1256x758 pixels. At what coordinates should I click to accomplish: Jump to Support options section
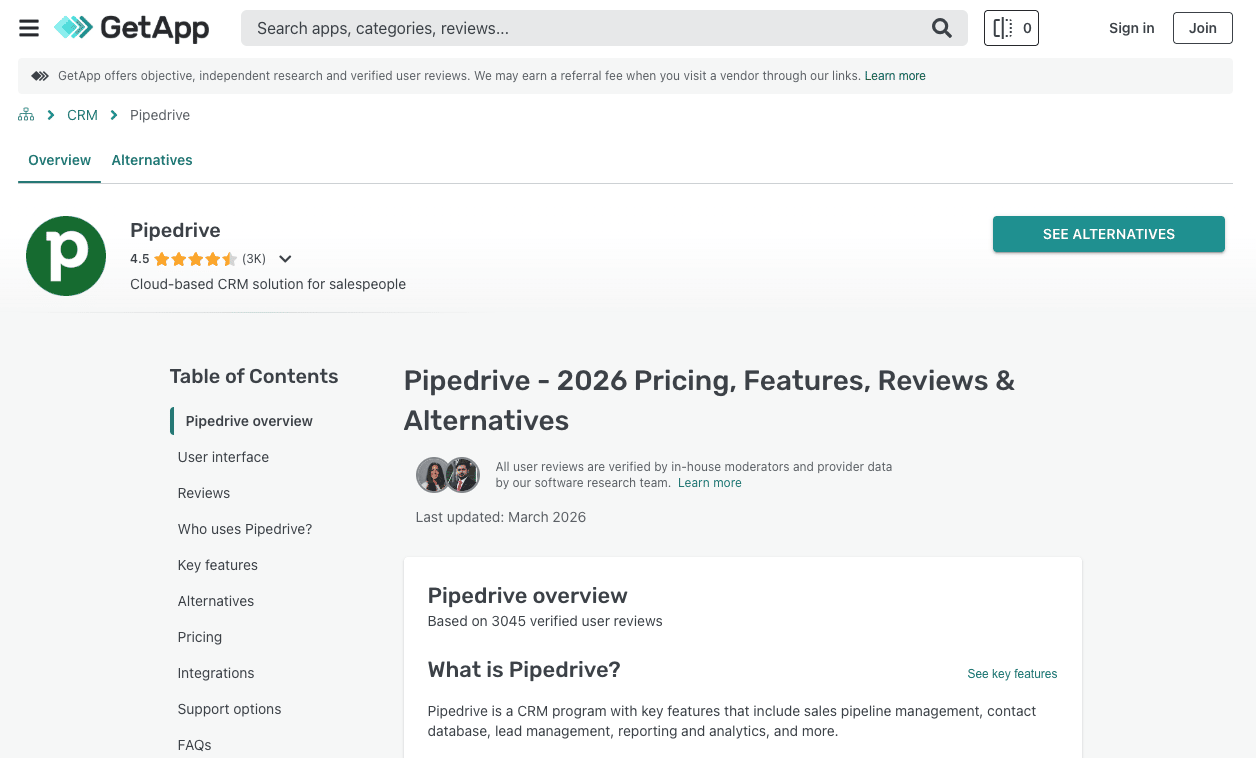229,709
